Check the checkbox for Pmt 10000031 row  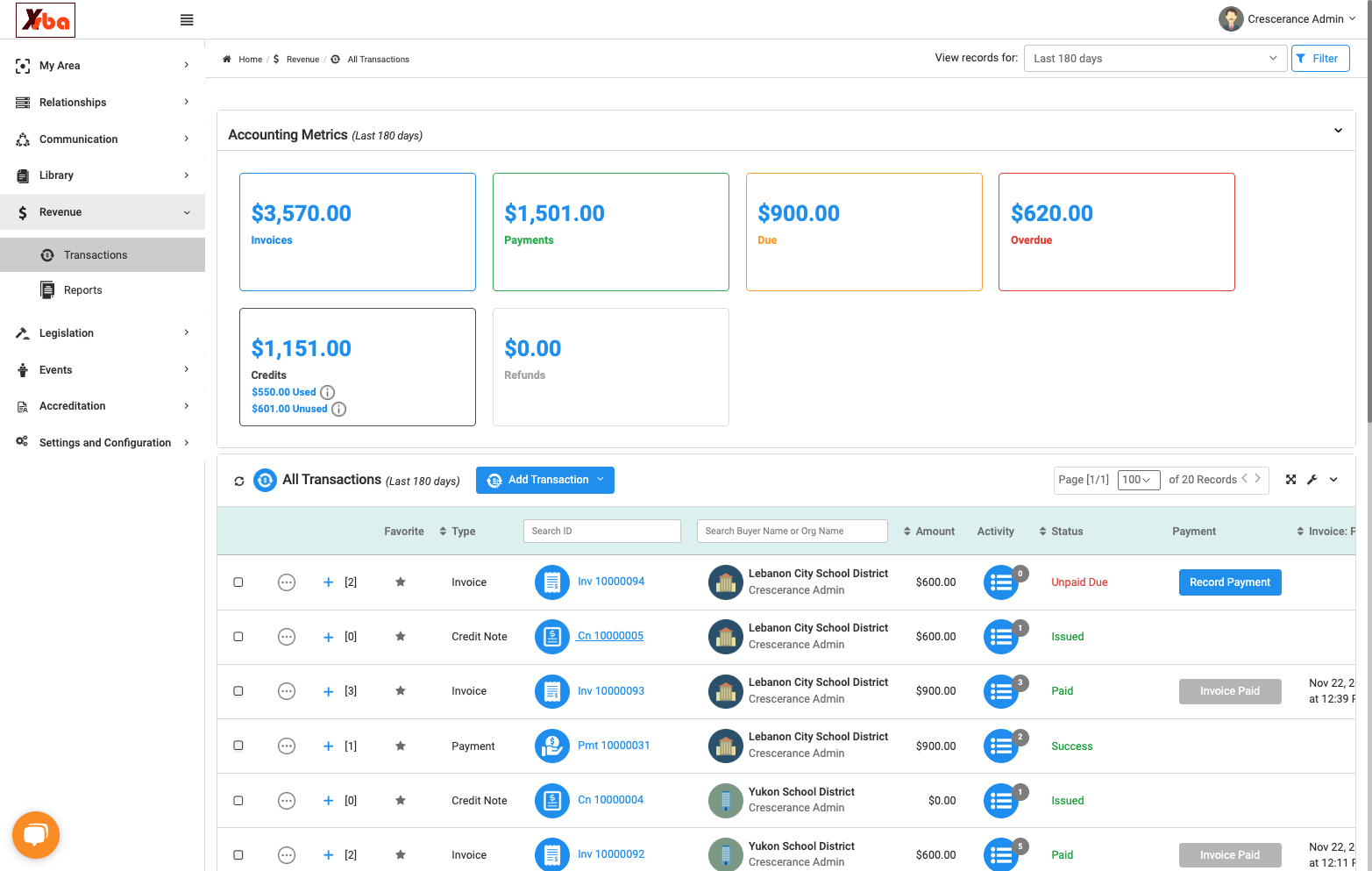tap(238, 746)
